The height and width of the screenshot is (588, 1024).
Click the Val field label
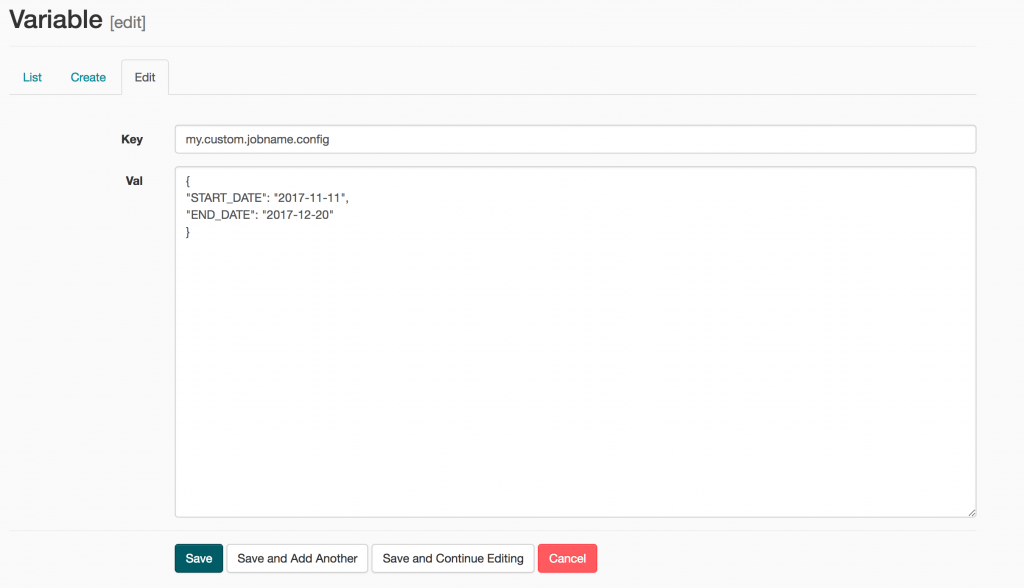[134, 181]
